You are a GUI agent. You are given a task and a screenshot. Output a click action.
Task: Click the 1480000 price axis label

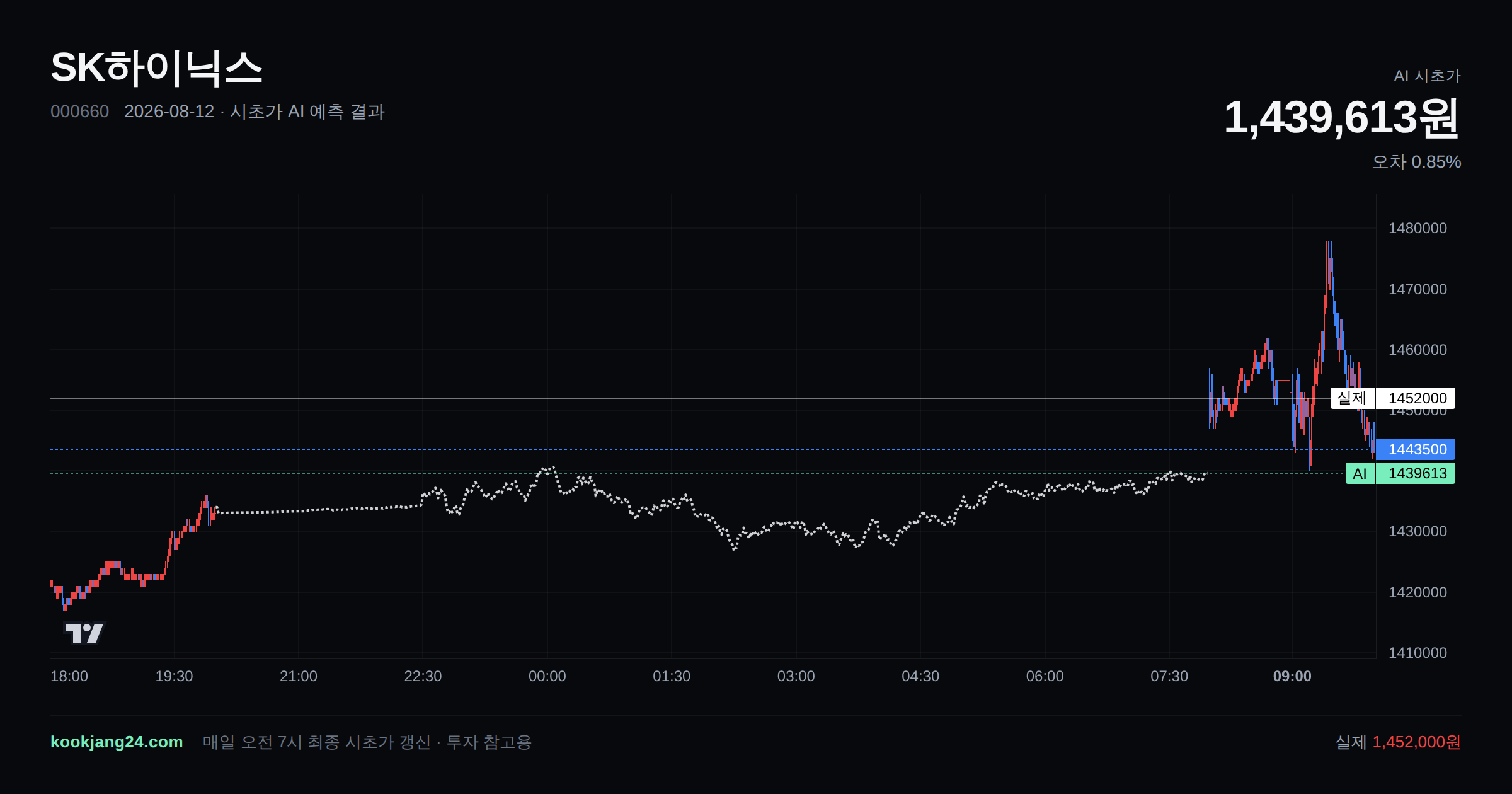click(x=1417, y=228)
